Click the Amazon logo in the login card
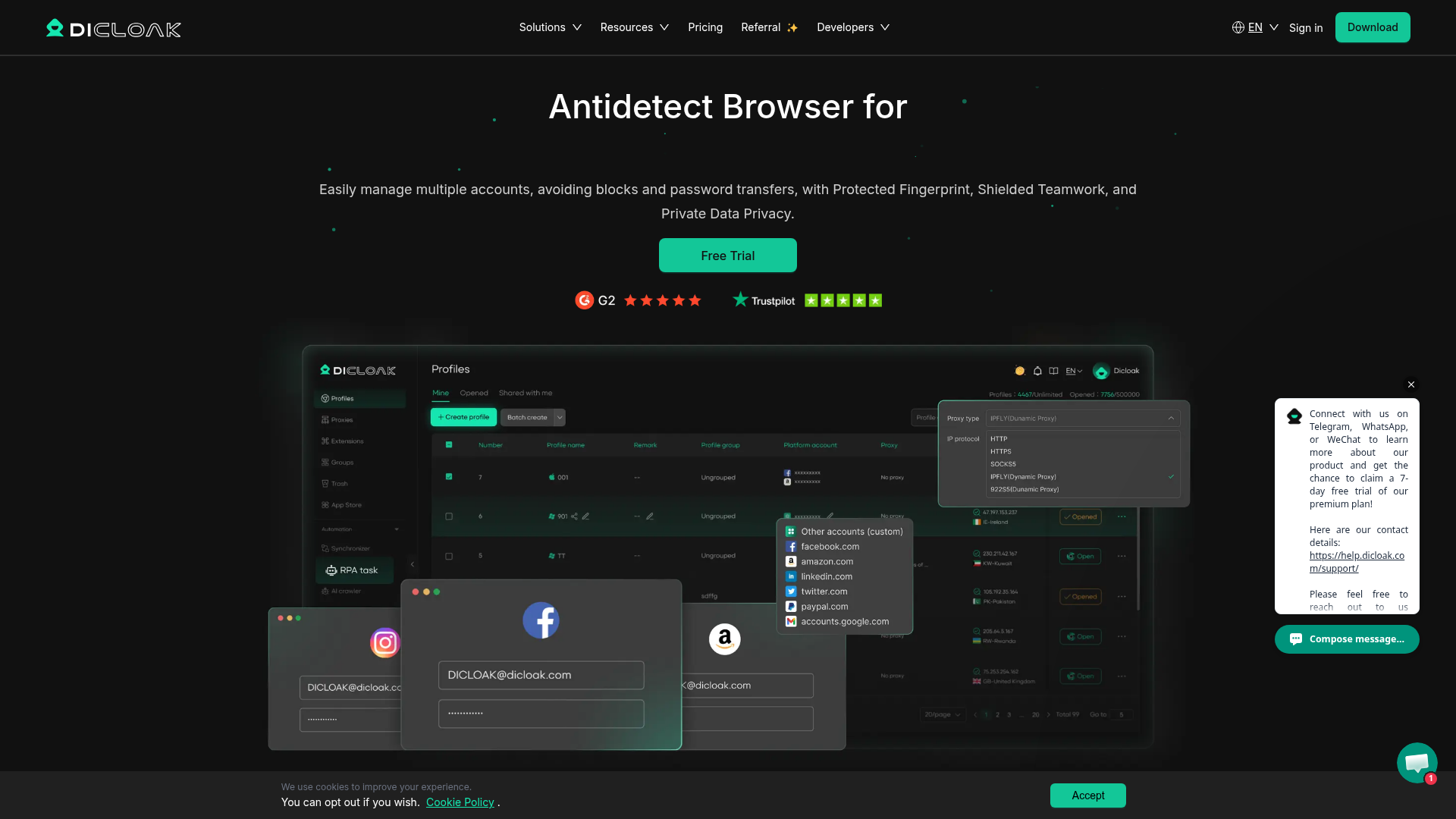Viewport: 1456px width, 819px height. (x=724, y=639)
